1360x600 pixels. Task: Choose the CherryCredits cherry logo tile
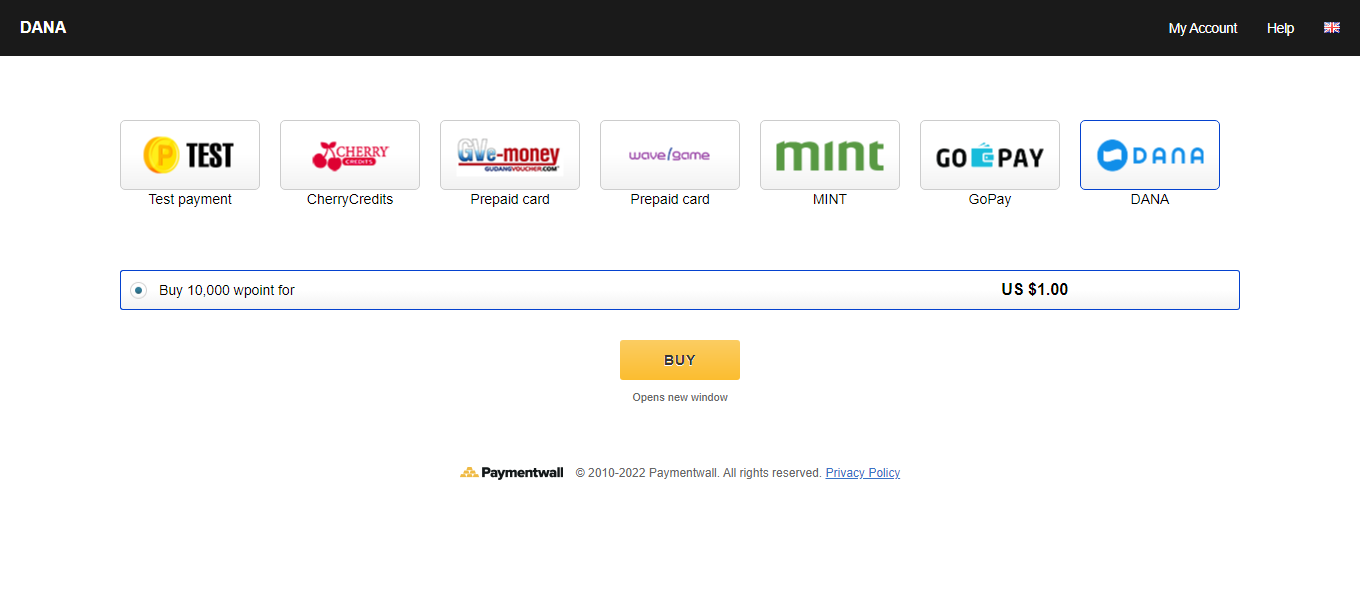pyautogui.click(x=350, y=155)
